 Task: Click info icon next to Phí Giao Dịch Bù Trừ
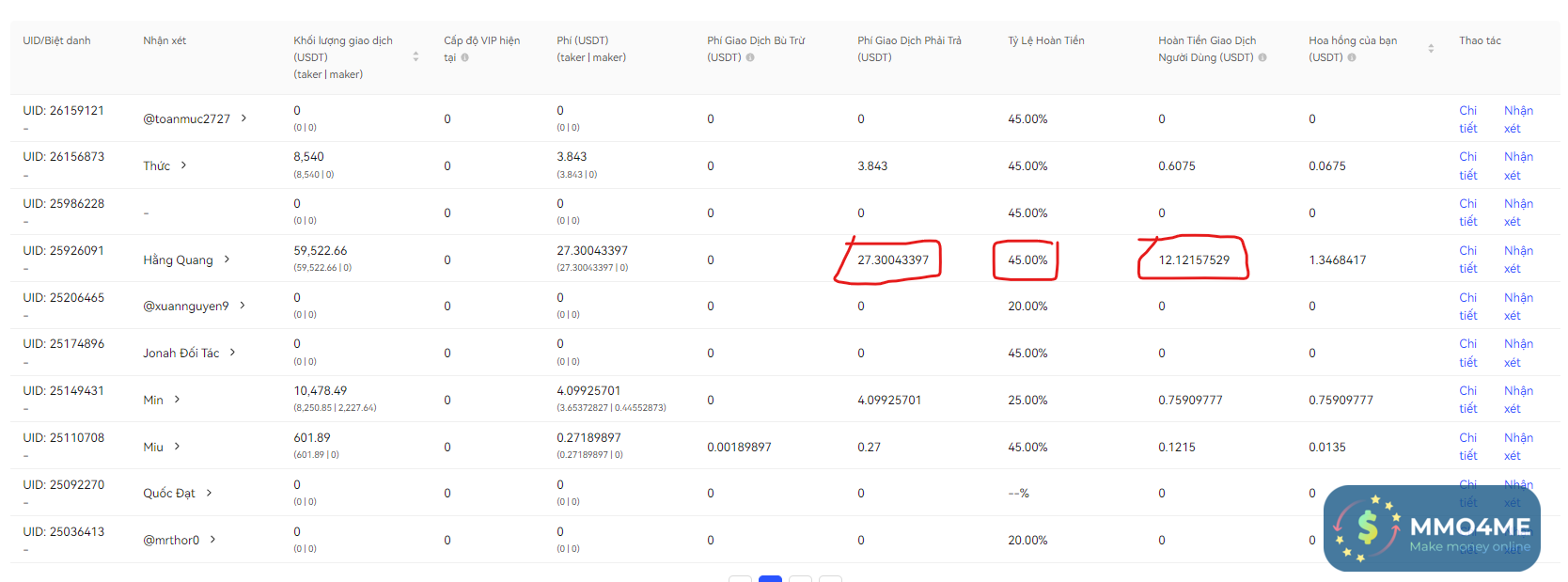tap(750, 58)
